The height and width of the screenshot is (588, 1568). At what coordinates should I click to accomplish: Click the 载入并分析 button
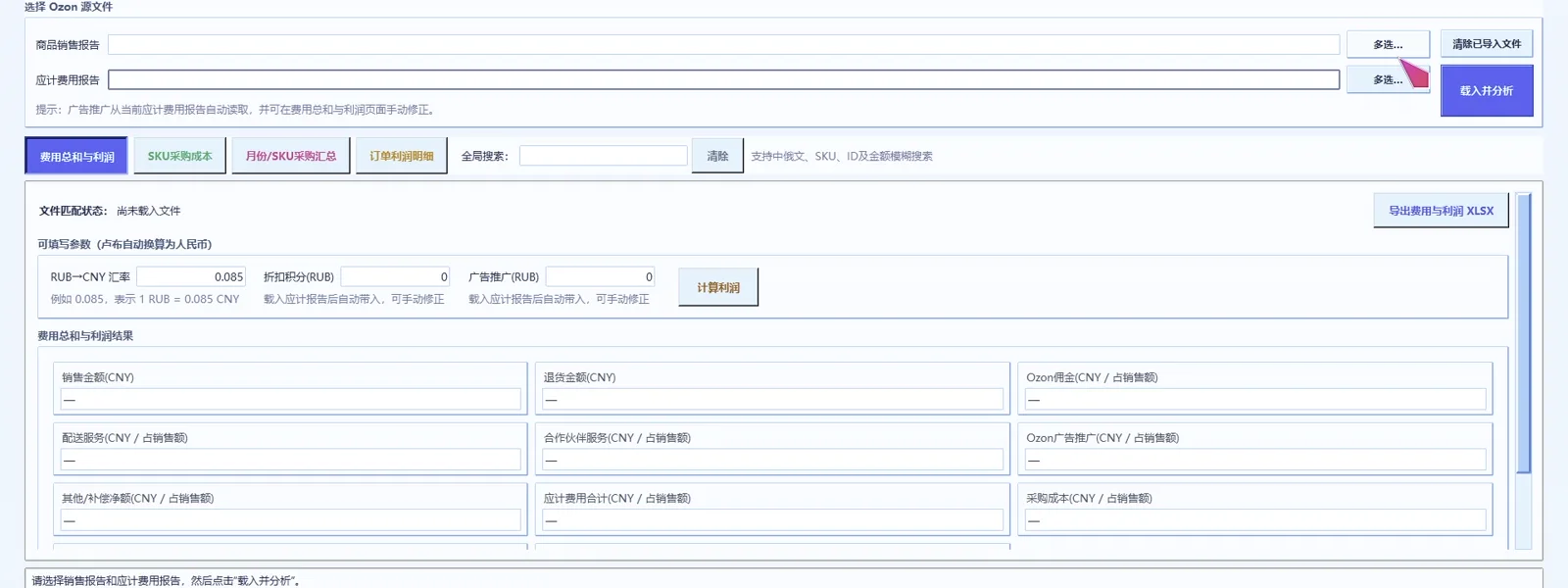[x=1486, y=90]
